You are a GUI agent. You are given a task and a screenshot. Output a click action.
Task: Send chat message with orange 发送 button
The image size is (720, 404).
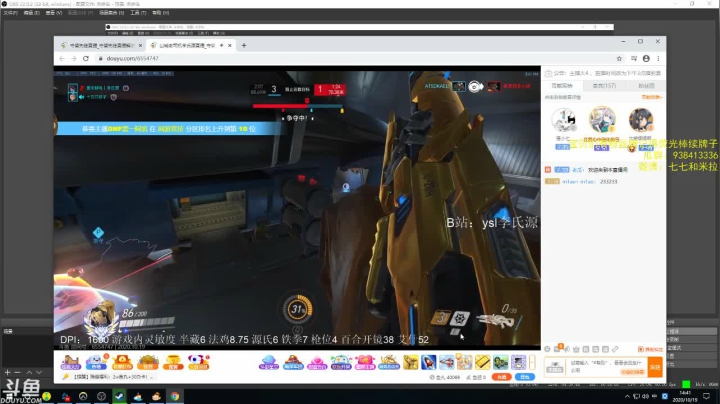coord(655,367)
